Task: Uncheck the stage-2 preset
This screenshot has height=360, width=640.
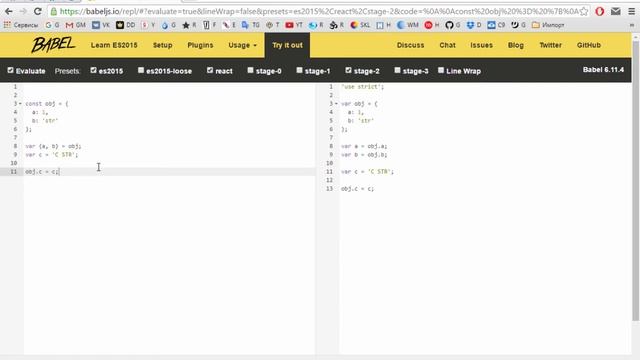Action: (x=348, y=70)
